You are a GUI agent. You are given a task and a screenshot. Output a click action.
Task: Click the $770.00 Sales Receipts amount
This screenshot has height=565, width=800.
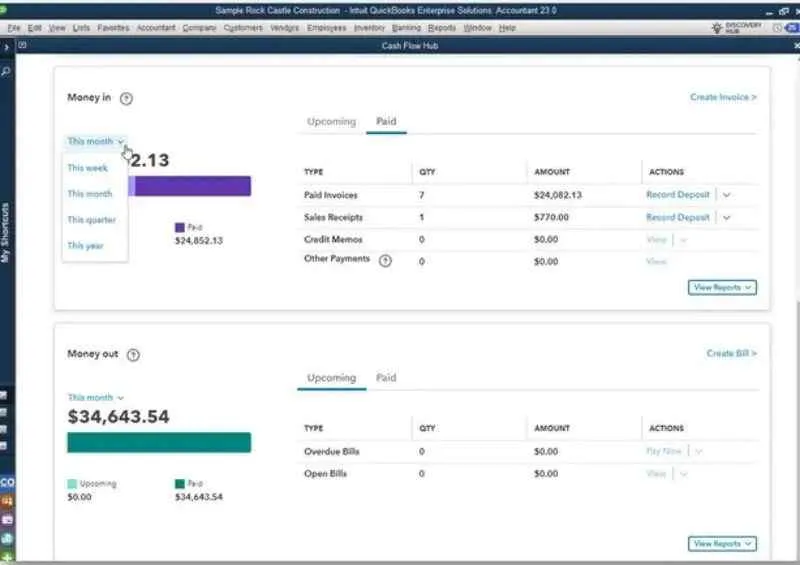[x=551, y=217]
